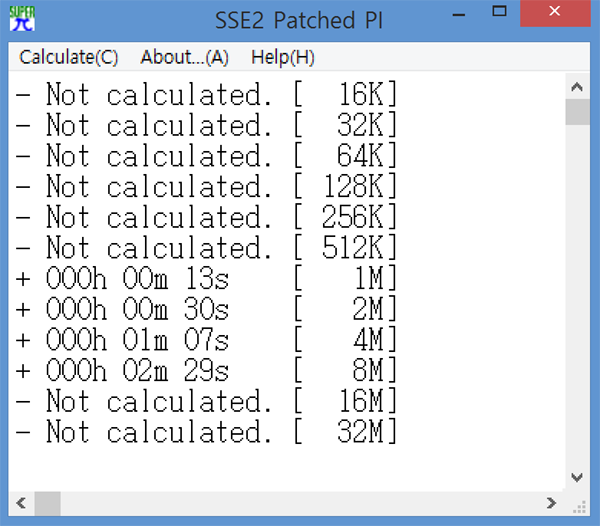This screenshot has width=600, height=526.
Task: Click the vertical scrollbar thumb
Action: [x=577, y=112]
